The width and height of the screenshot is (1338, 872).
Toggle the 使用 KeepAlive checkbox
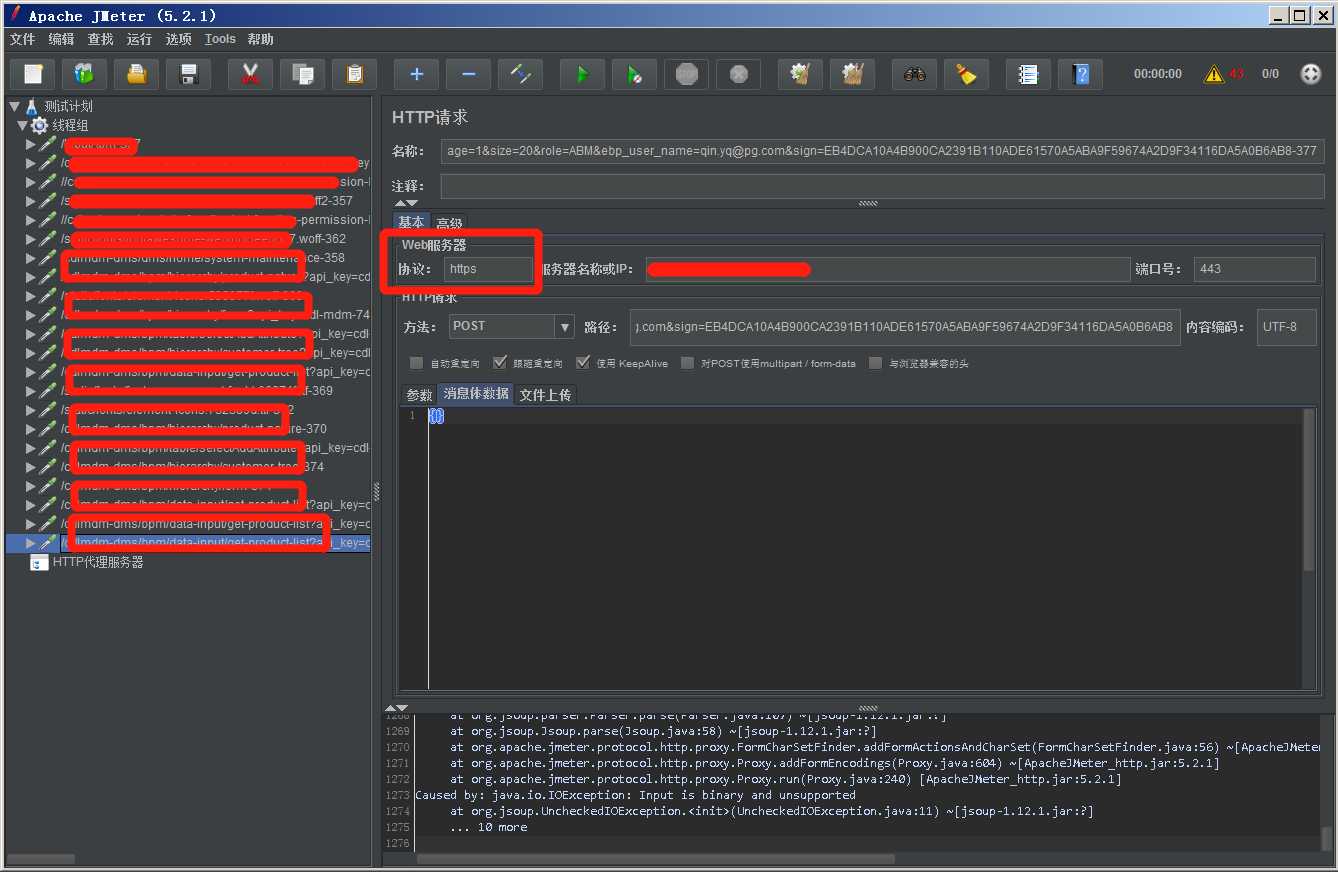tap(582, 363)
